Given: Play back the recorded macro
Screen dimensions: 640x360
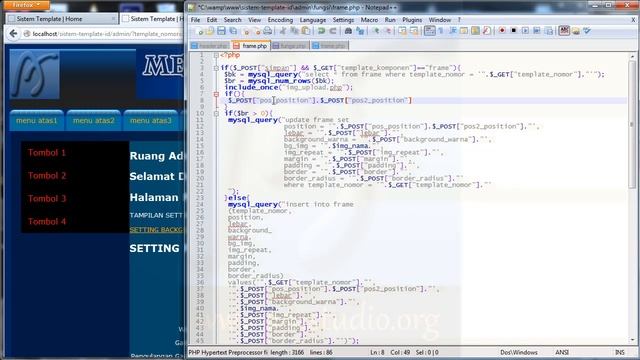Looking at the screenshot, I should [525, 31].
